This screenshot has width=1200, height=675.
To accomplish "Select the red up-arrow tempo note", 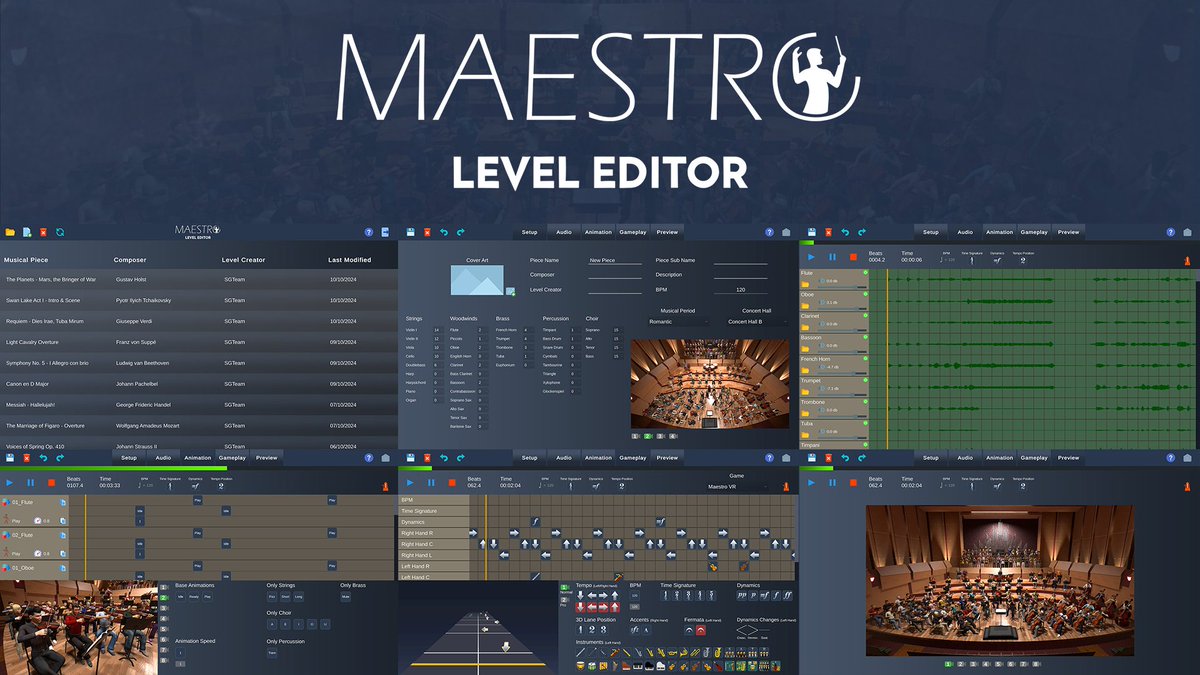I will pos(615,608).
